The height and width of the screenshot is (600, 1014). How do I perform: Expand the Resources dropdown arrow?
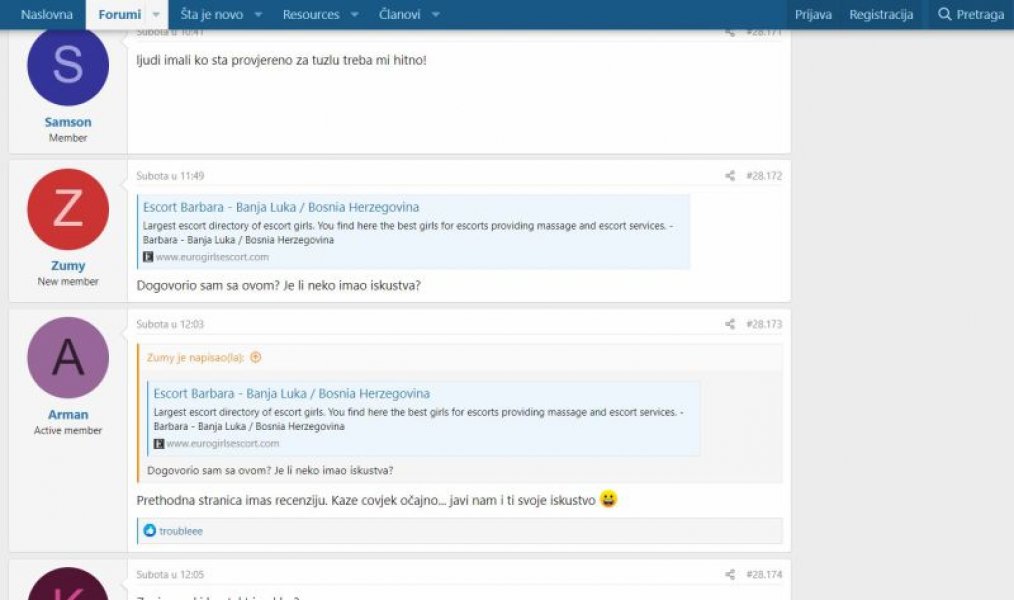[354, 15]
